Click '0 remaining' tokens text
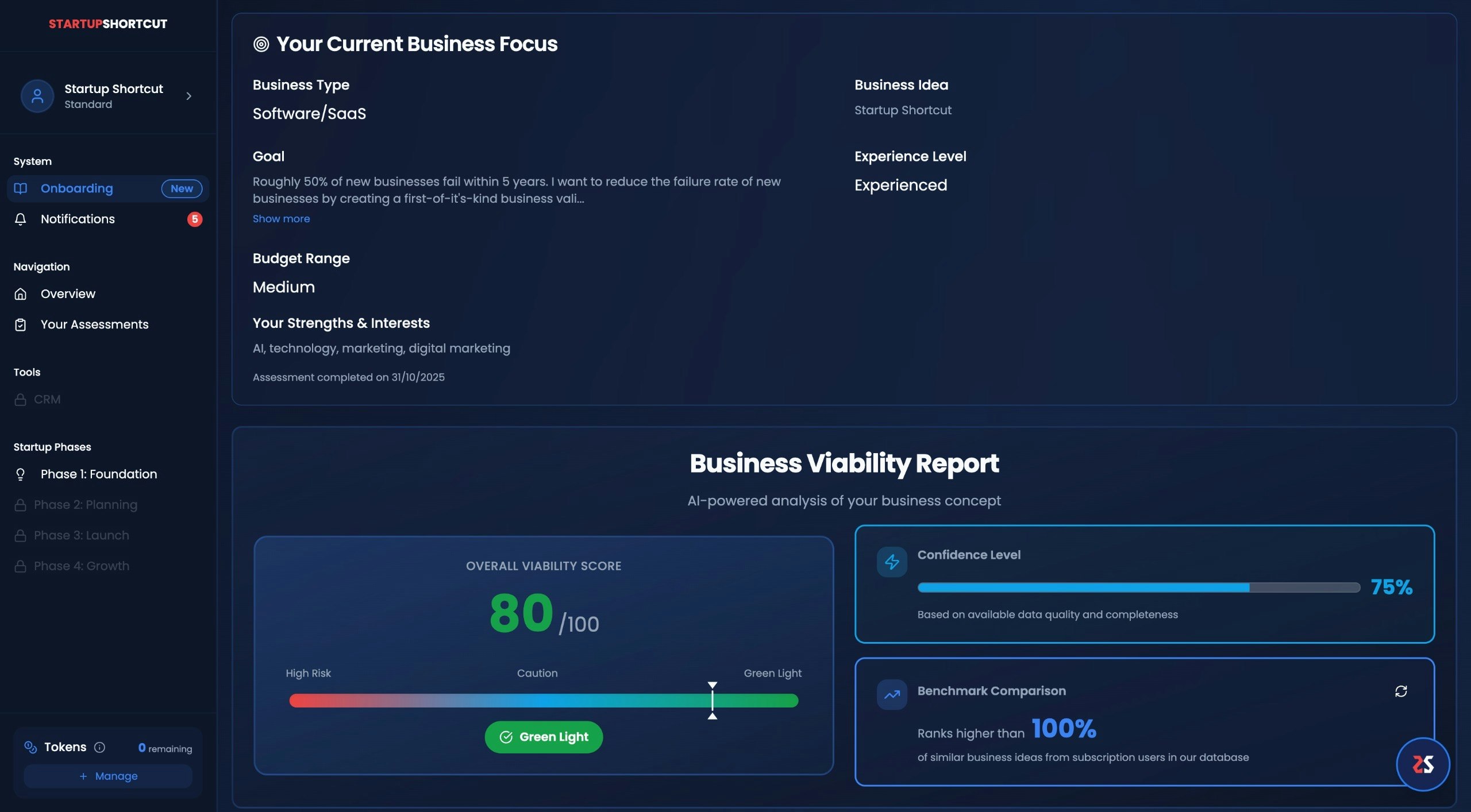This screenshot has width=1471, height=812. pyautogui.click(x=165, y=748)
